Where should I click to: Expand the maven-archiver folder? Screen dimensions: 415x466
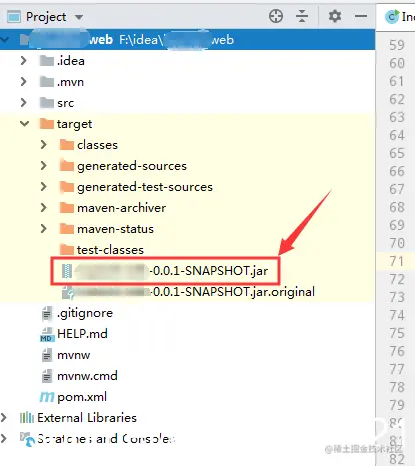tap(43, 208)
